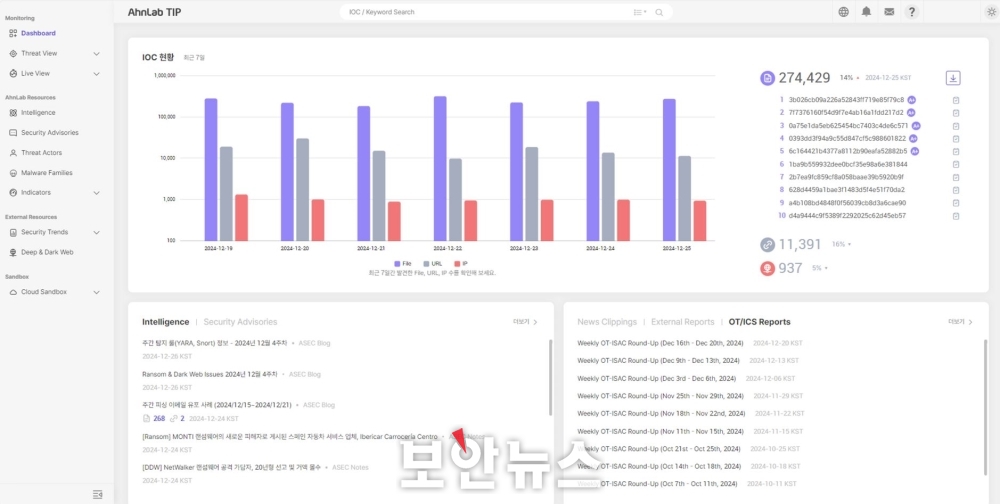Image resolution: width=1000 pixels, height=504 pixels.
Task: Click the 937 IP count icon
Action: 767,269
